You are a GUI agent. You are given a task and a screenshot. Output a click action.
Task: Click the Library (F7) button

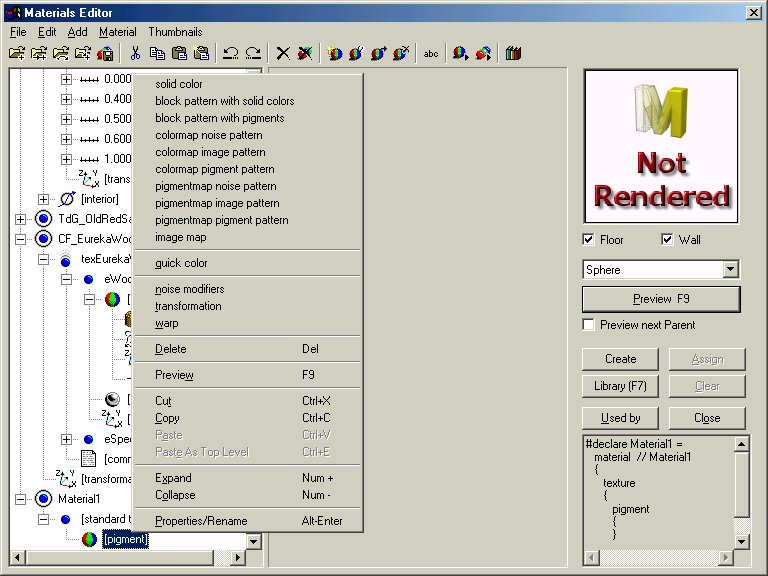point(620,386)
